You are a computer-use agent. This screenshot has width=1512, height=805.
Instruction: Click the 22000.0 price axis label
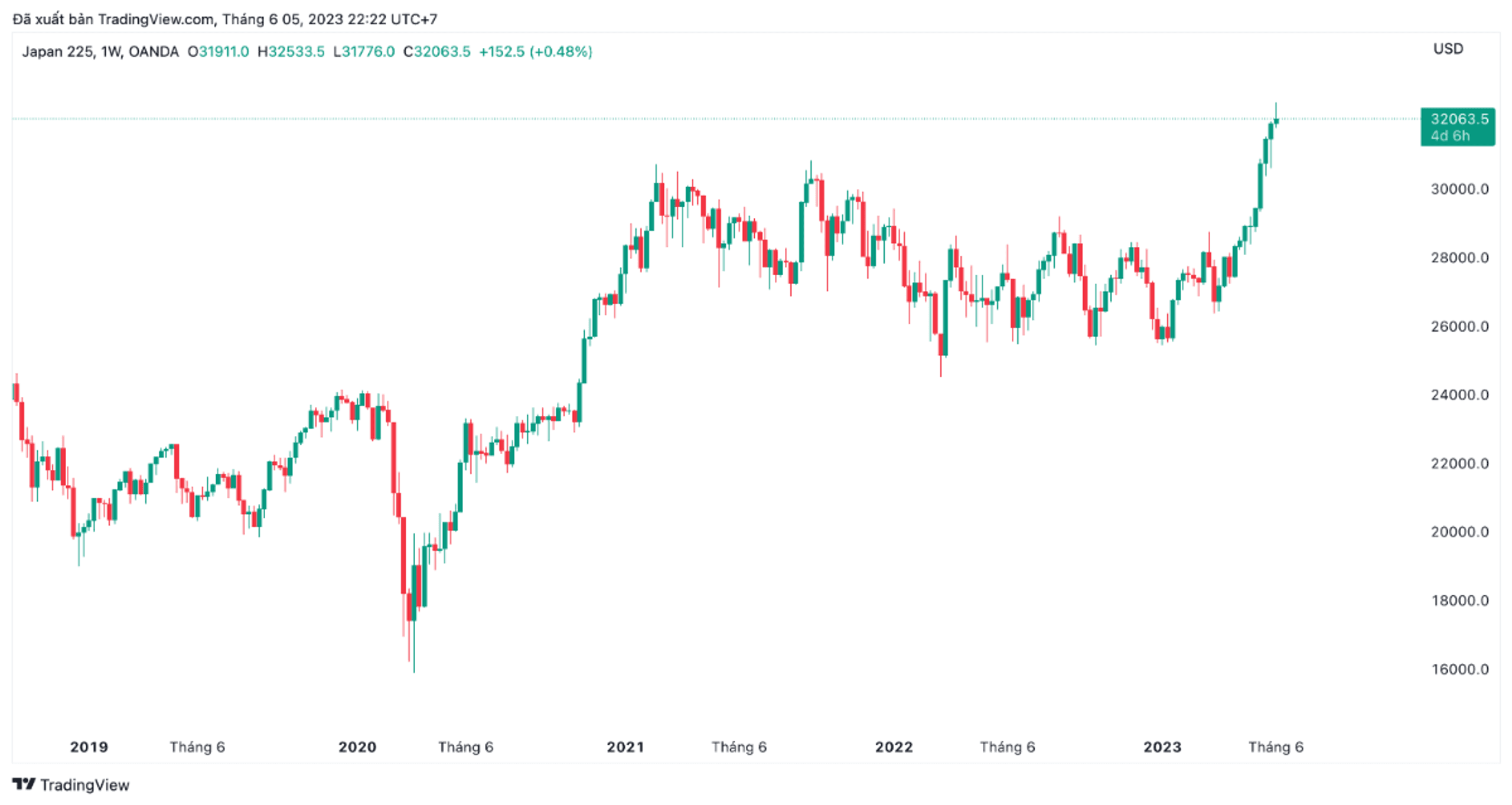[x=1459, y=463]
